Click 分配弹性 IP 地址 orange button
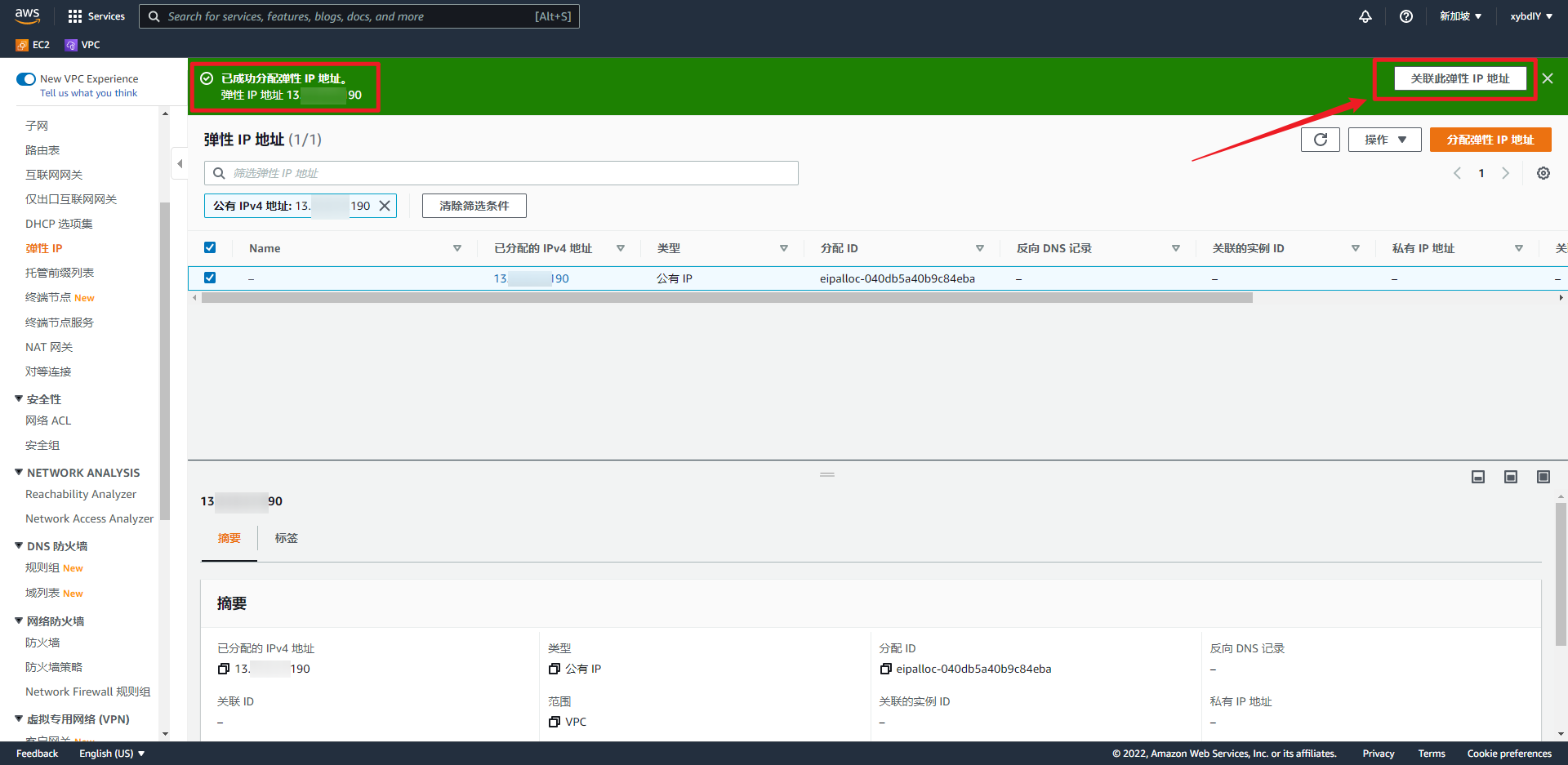The image size is (1568, 765). (1490, 140)
